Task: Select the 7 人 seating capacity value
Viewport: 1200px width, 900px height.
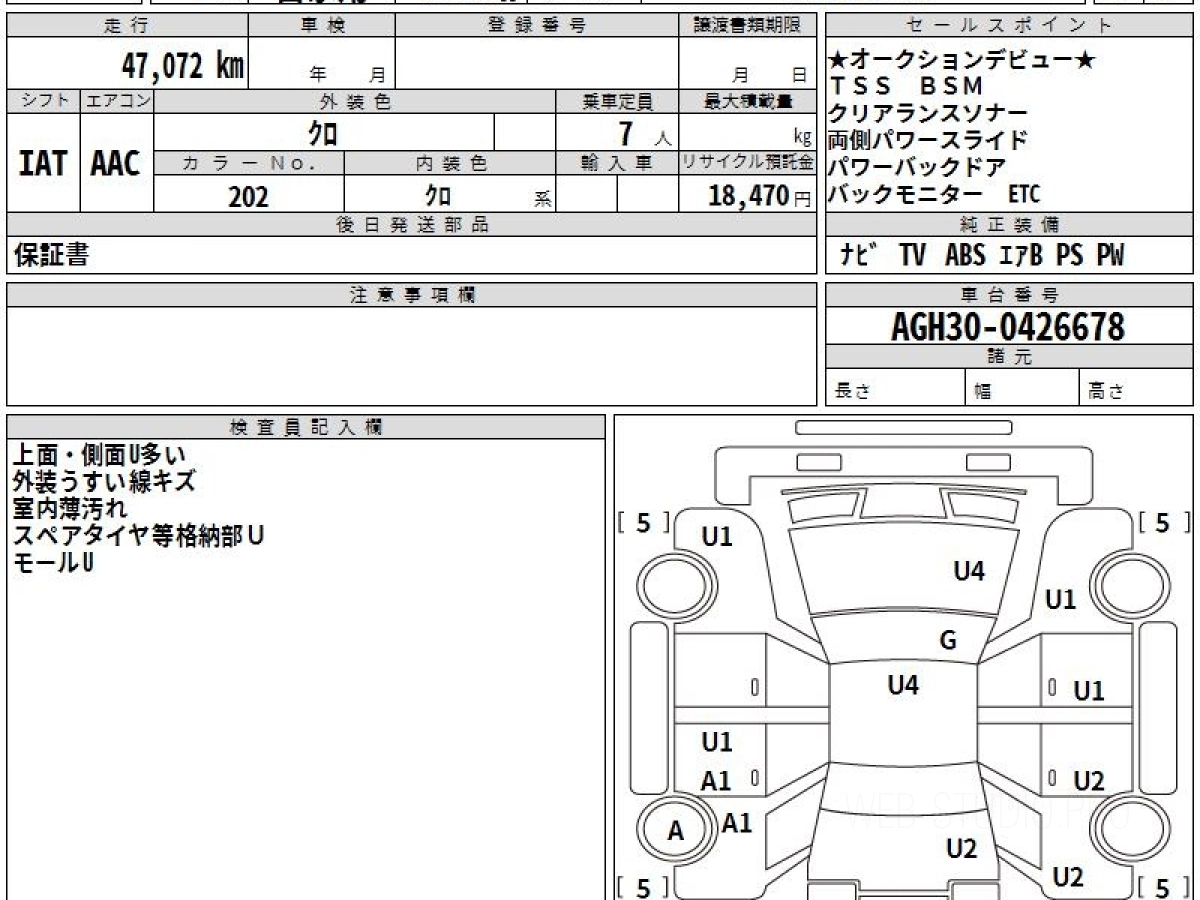Action: 645,133
